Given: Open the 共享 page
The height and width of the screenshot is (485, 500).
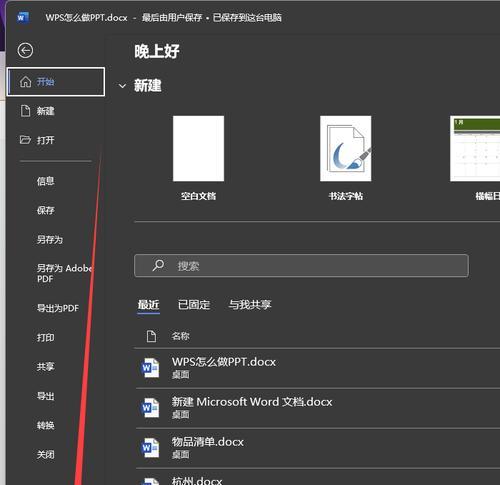Looking at the screenshot, I should coord(45,367).
